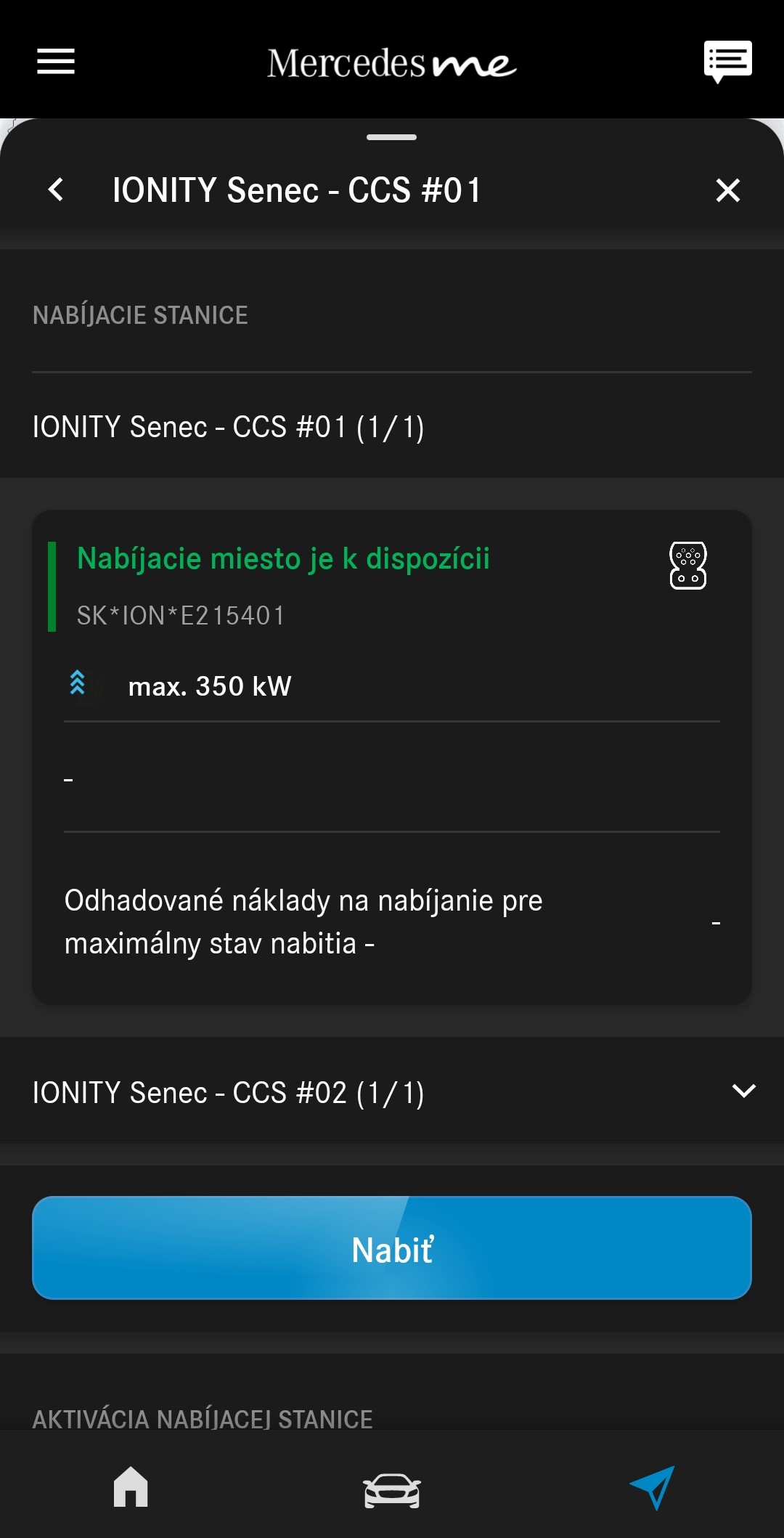Screen dimensions: 784x1538
Task: Tap the Aktivácia nabíjacej stanice heading
Action: (203, 1418)
